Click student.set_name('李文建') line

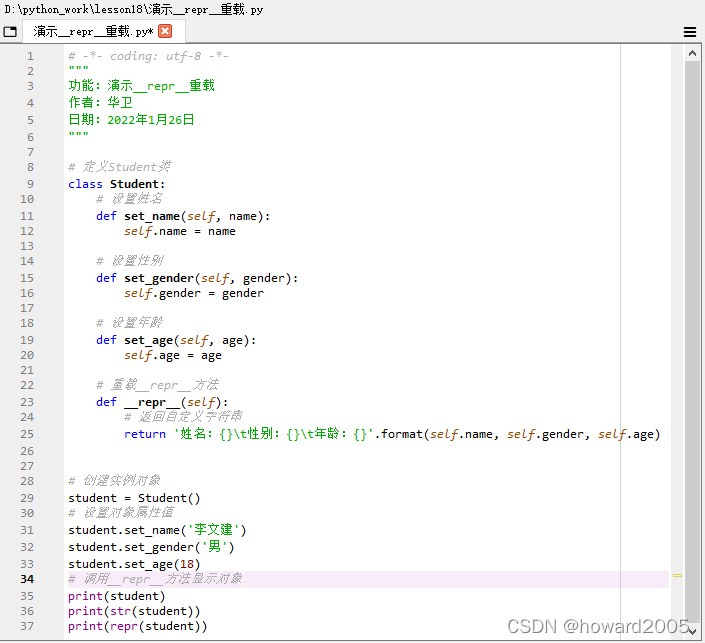coord(157,530)
